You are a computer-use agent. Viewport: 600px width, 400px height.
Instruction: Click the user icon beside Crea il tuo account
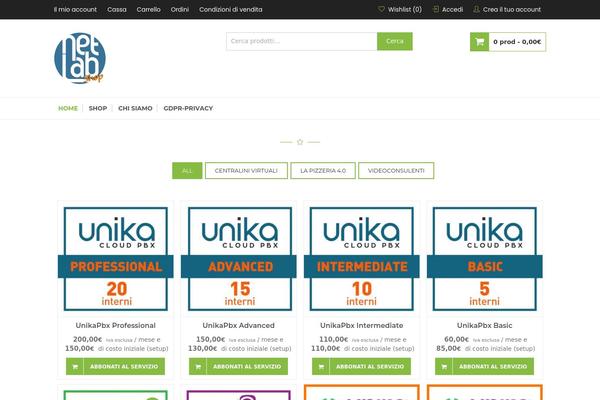pos(476,9)
